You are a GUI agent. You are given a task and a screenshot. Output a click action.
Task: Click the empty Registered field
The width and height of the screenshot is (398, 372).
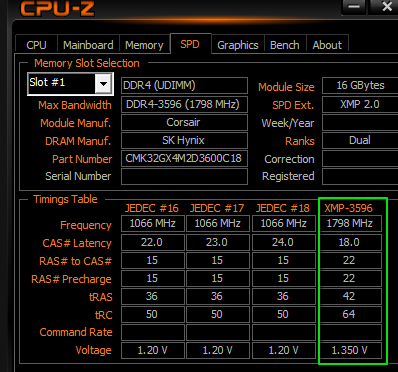(x=360, y=176)
